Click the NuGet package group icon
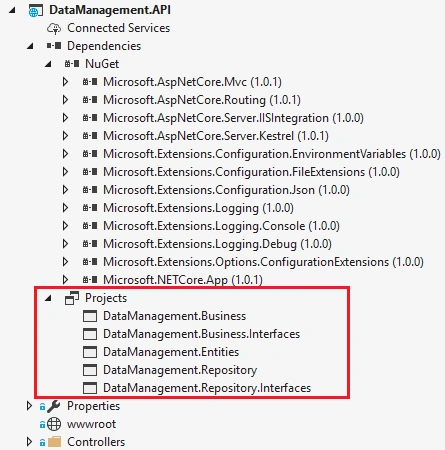The height and width of the screenshot is (450, 445). click(72, 64)
